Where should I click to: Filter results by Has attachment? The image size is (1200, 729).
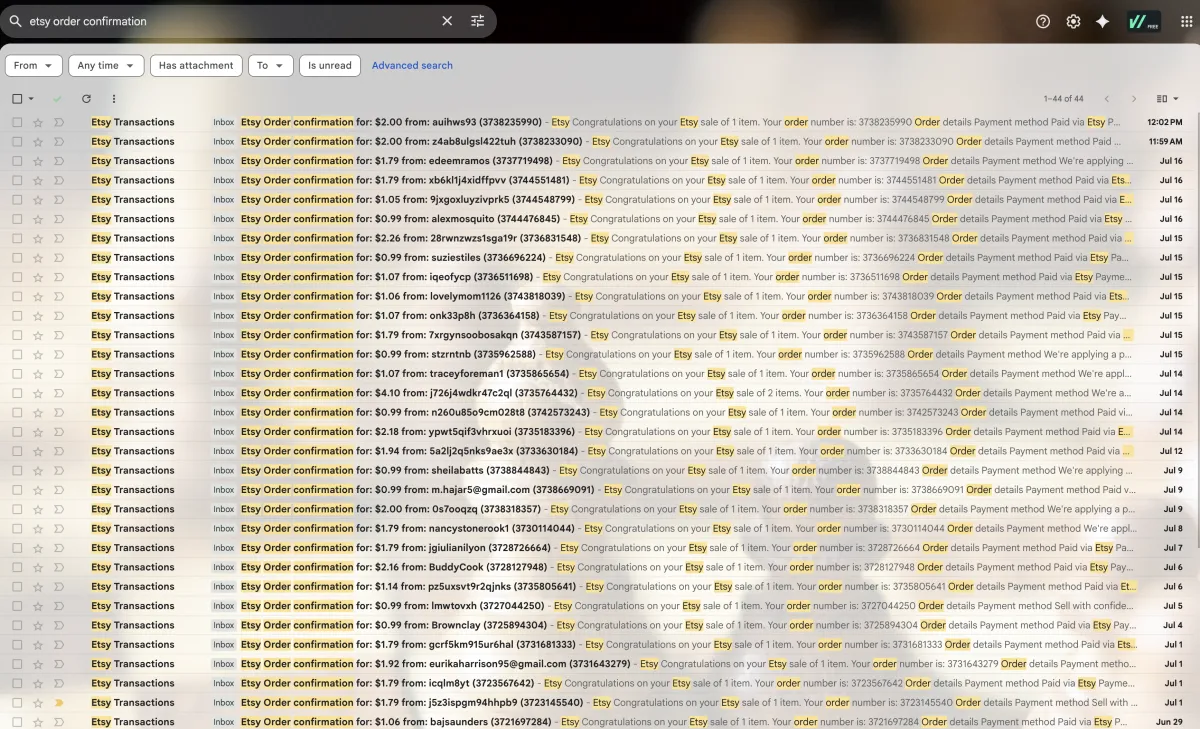196,66
